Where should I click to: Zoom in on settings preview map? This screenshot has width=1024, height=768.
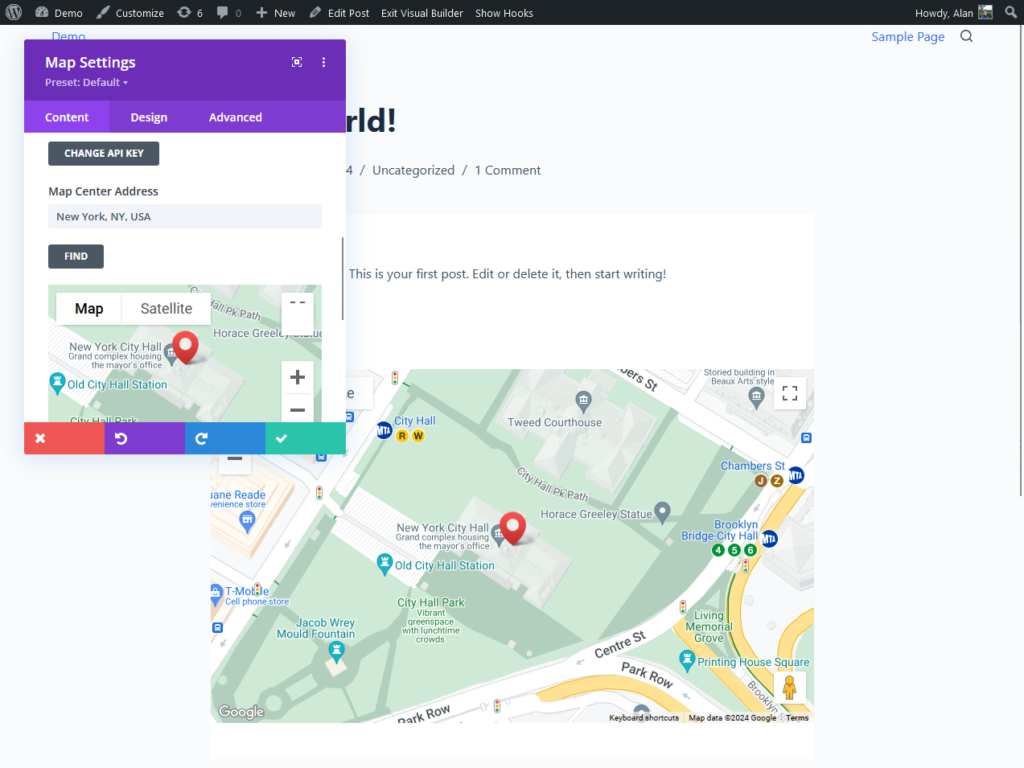297,377
